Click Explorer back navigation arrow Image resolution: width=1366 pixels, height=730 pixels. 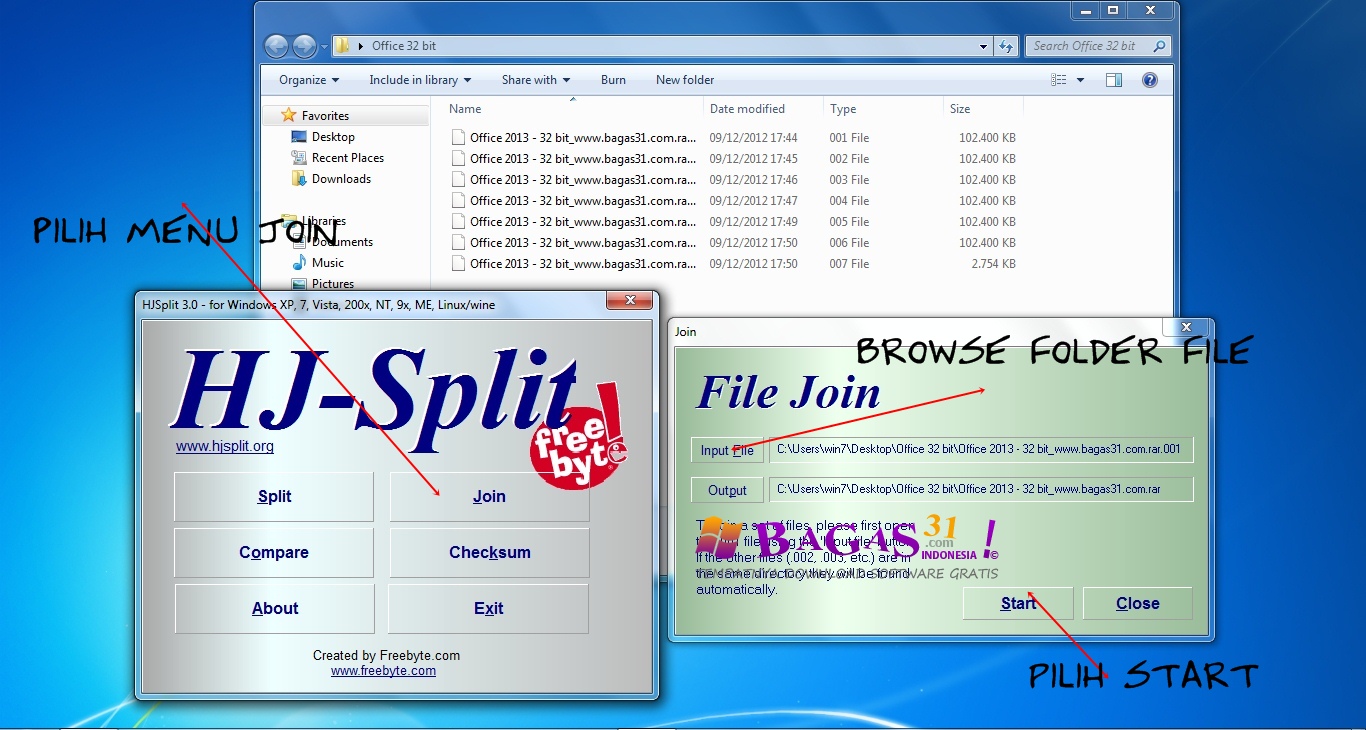pyautogui.click(x=277, y=46)
